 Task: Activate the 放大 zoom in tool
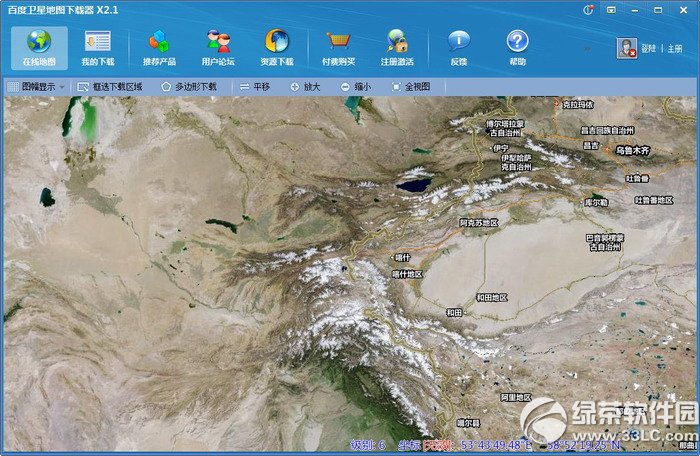pos(305,87)
